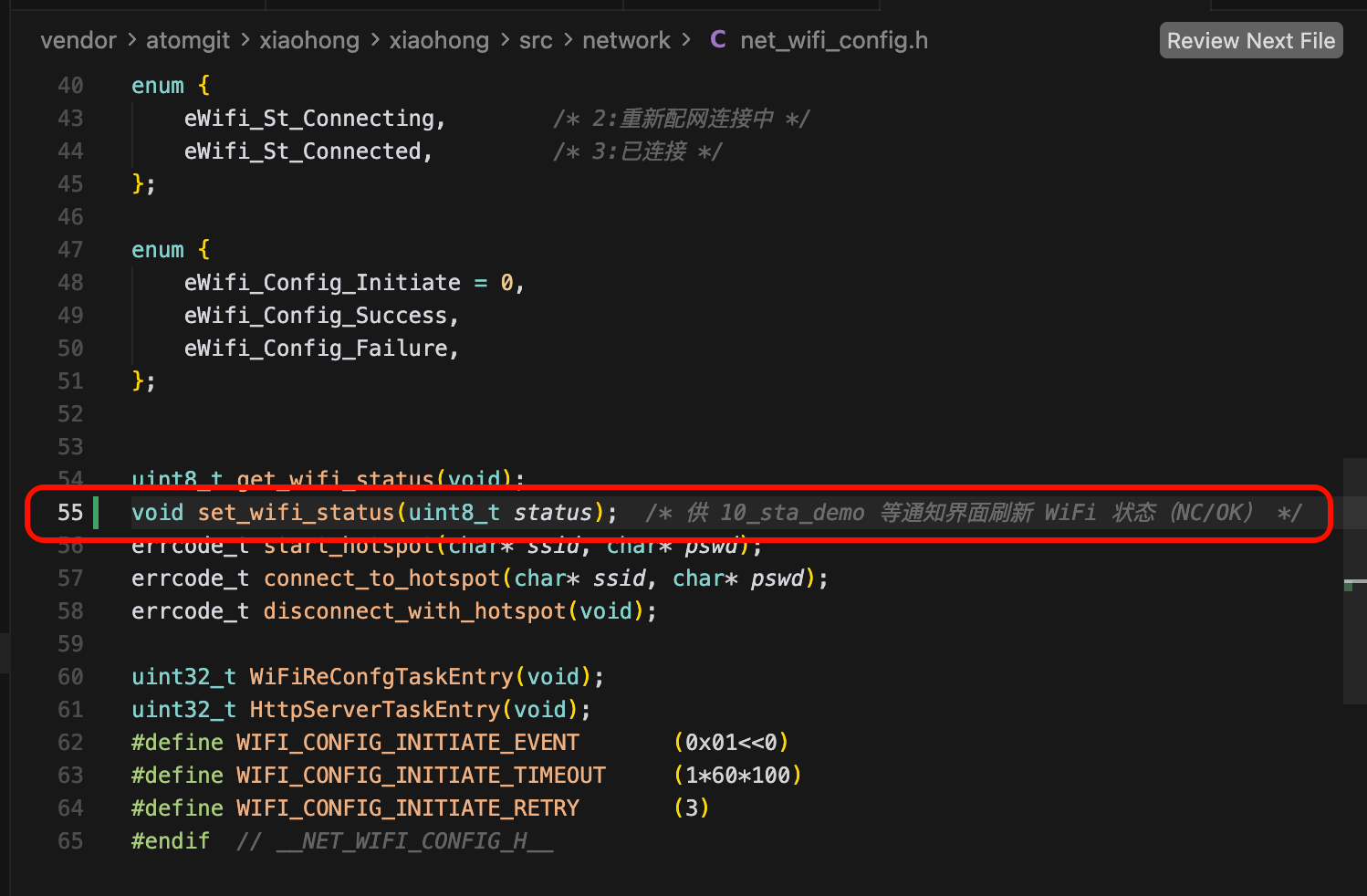This screenshot has width=1367, height=896.
Task: Click the net_wifi_config.h breadcrumb file
Action: click(x=834, y=40)
